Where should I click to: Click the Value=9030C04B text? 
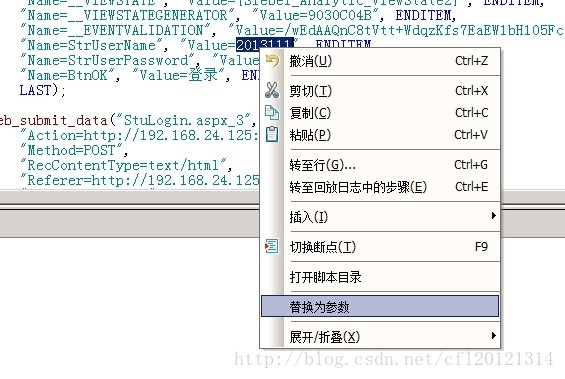(316, 15)
